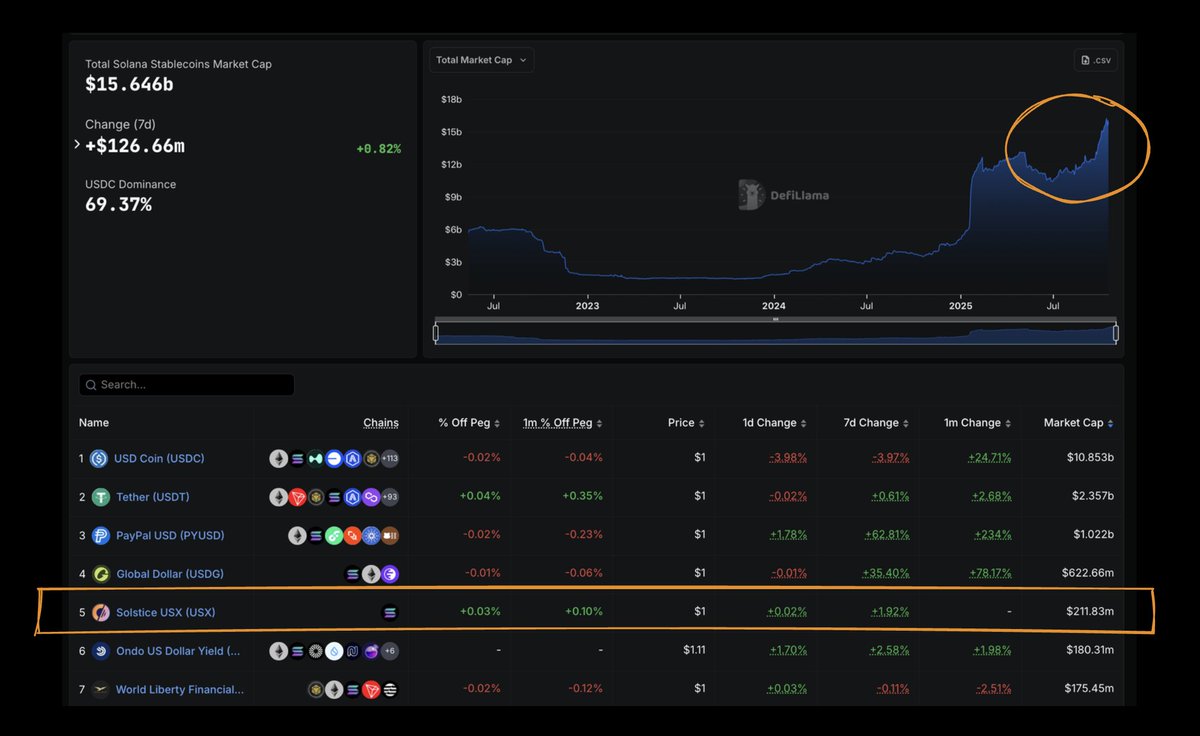The width and height of the screenshot is (1200, 736).
Task: Click Solana chain icon in Solstice USX row
Action: [x=390, y=612]
